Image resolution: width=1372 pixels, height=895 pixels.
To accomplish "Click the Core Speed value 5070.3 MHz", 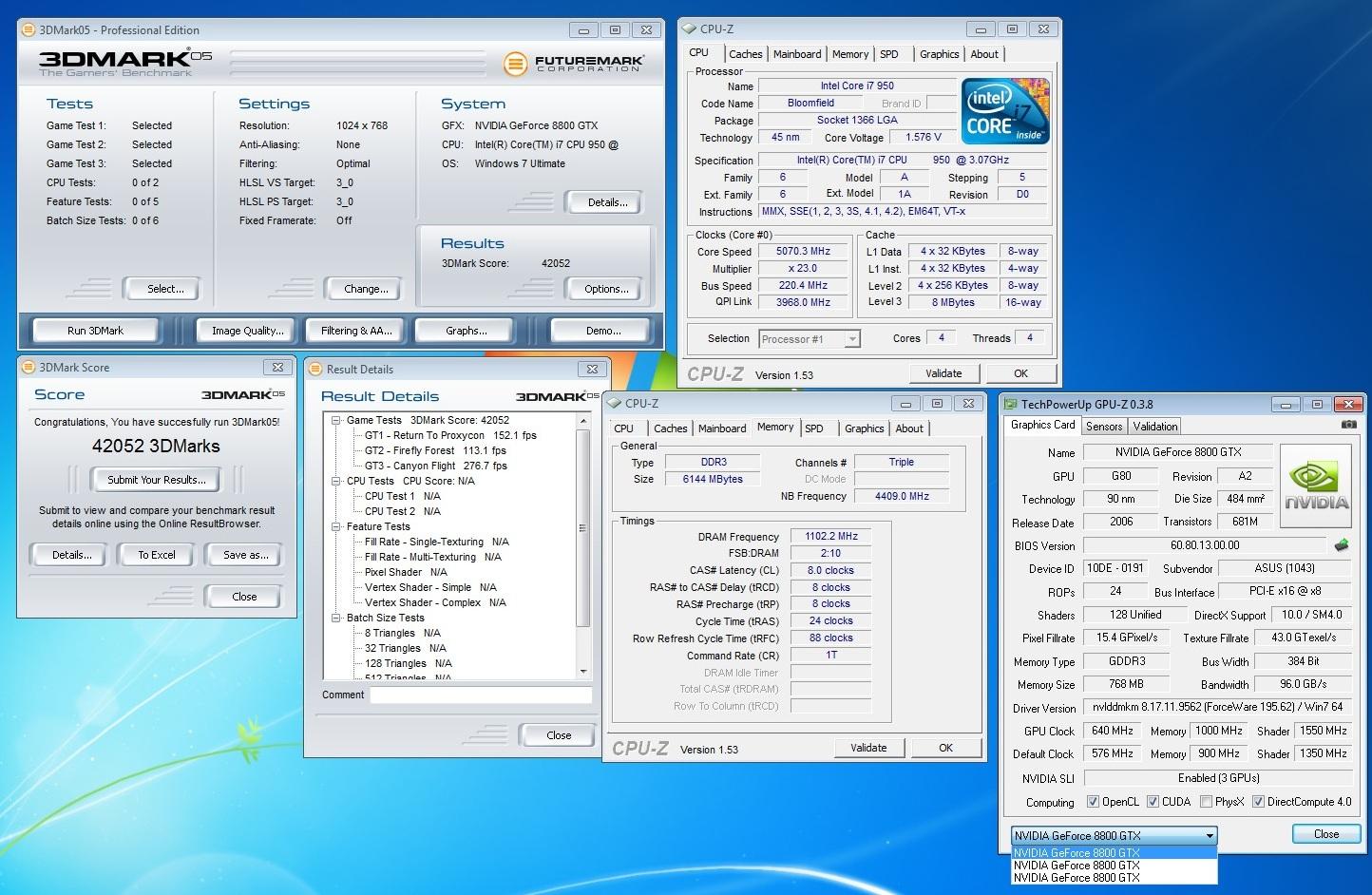I will (x=803, y=252).
